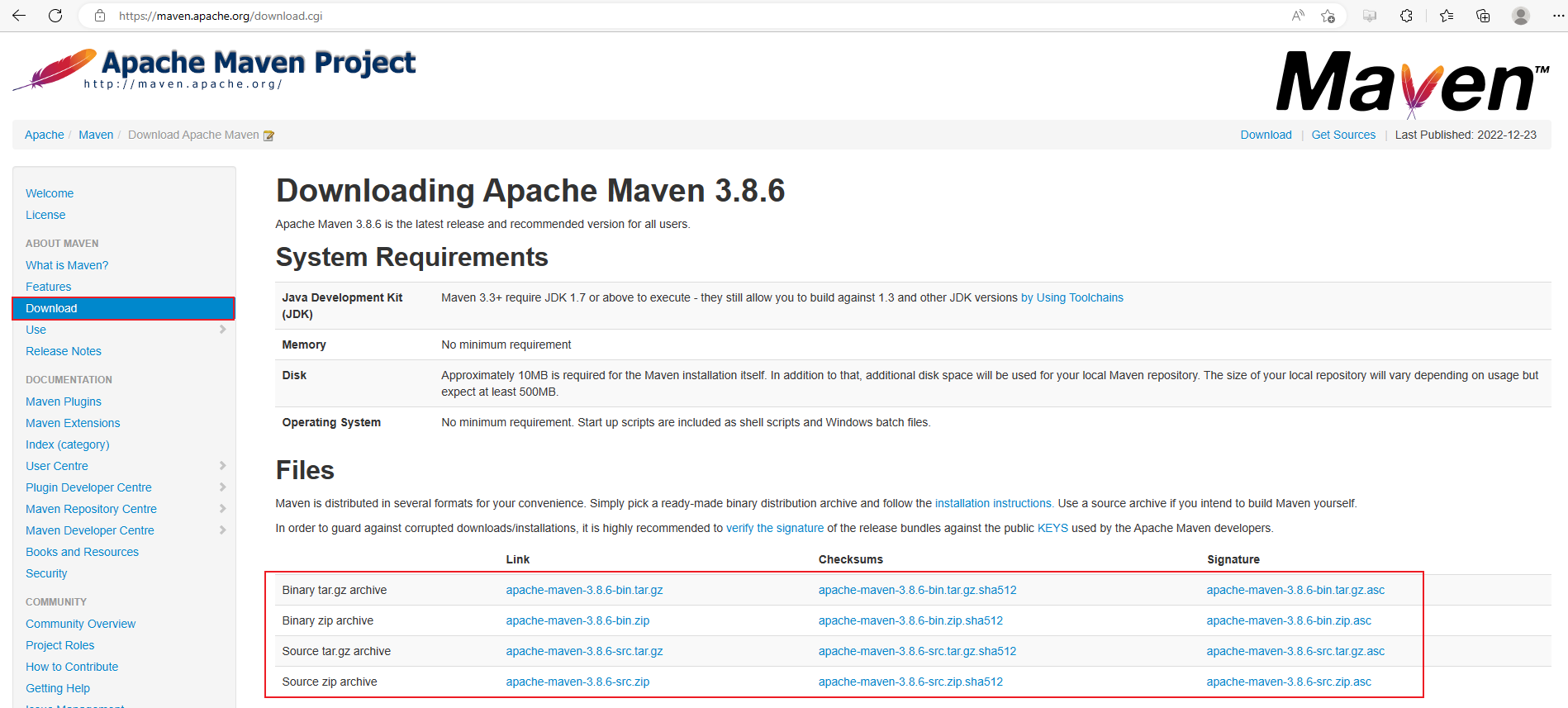Open Books and Resources link
Image resolution: width=1568 pixels, height=708 pixels.
click(82, 552)
